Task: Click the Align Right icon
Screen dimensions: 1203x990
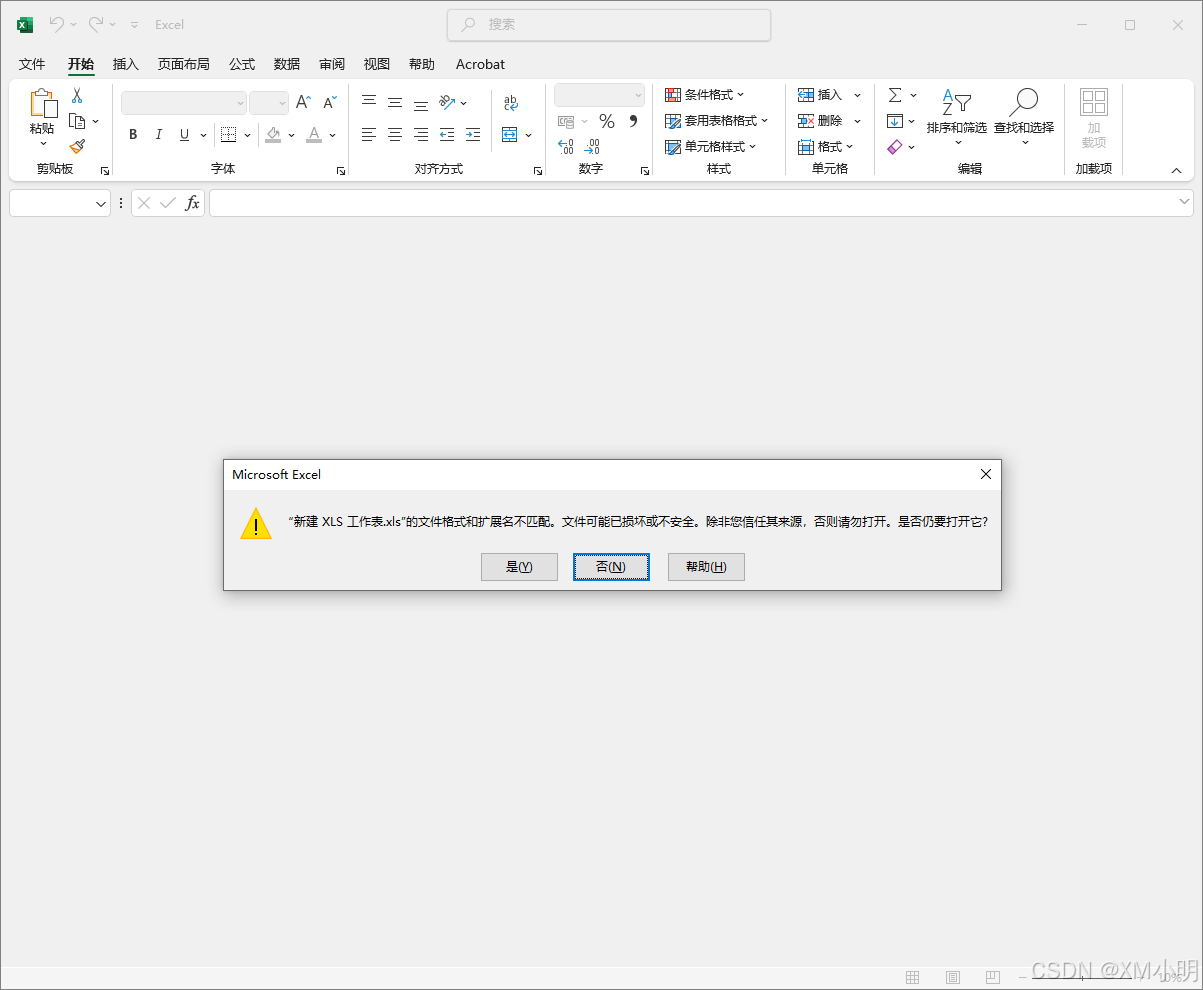Action: pos(421,134)
